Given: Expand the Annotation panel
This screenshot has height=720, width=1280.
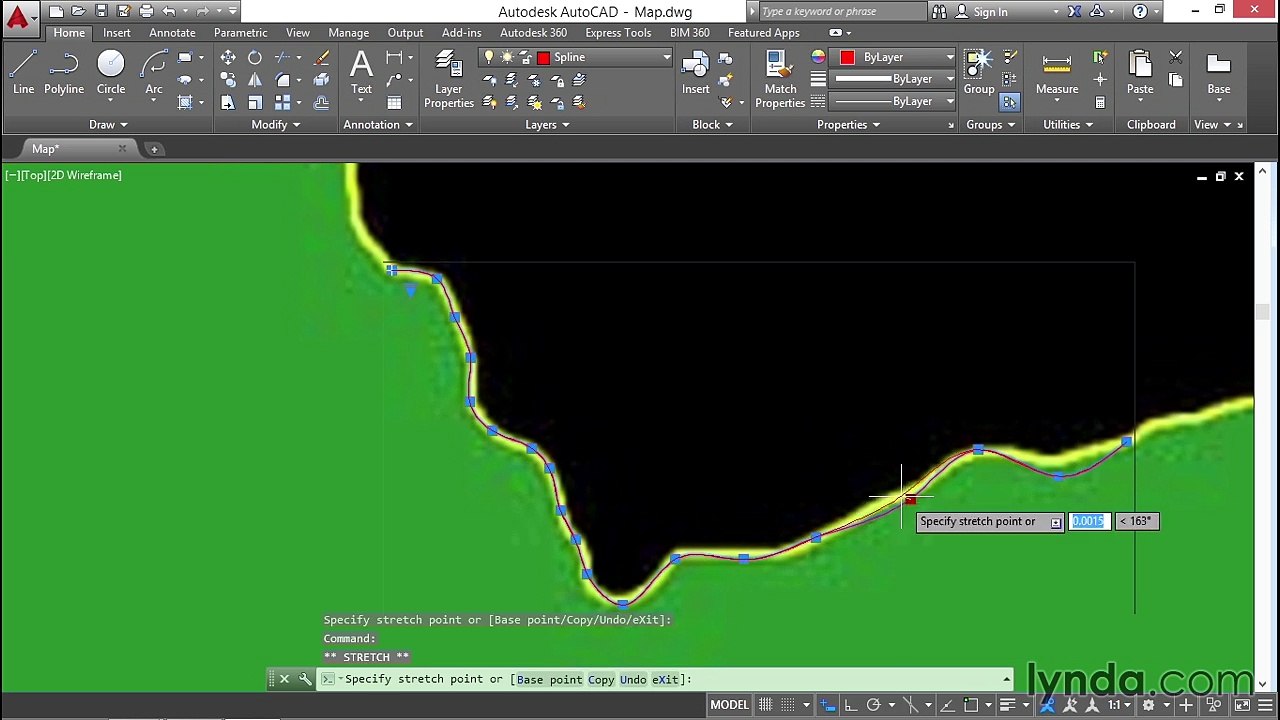Looking at the screenshot, I should 378,125.
